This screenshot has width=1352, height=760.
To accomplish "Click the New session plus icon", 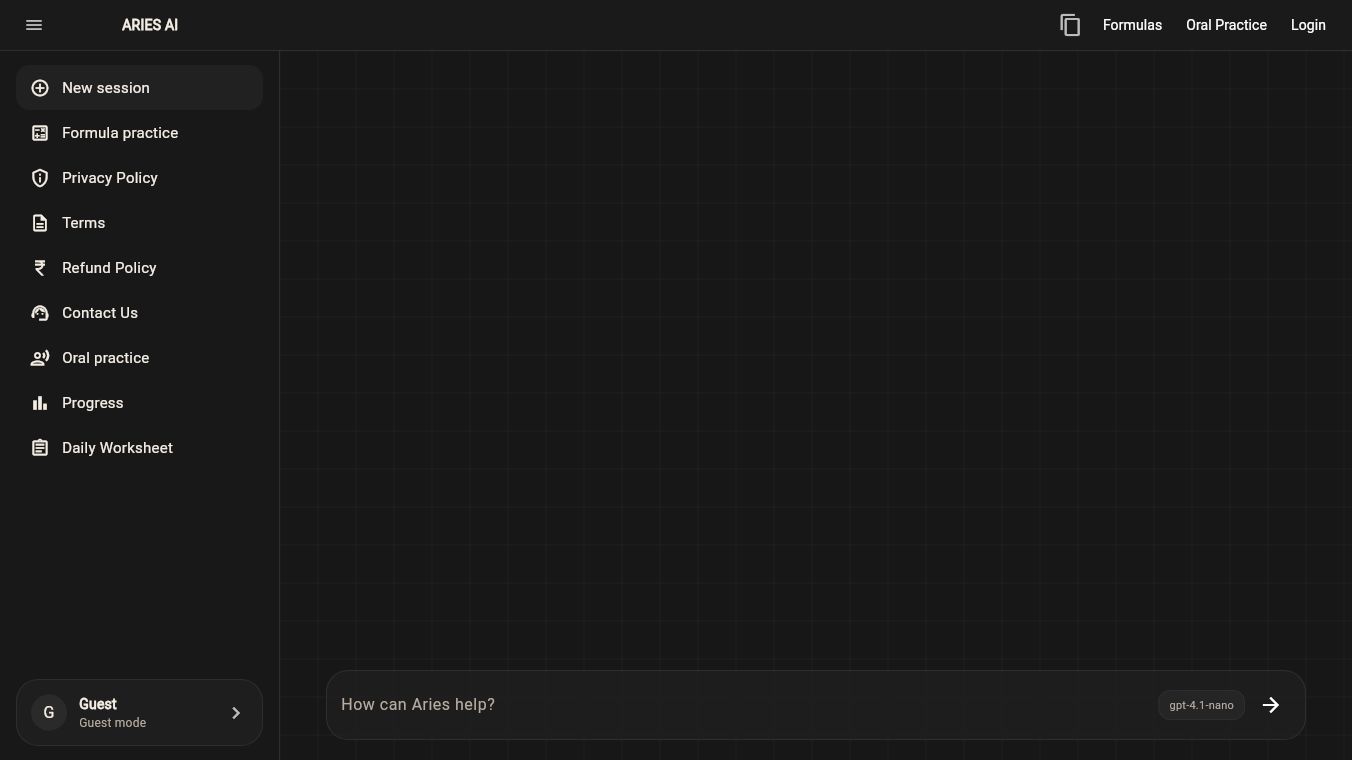I will (40, 88).
